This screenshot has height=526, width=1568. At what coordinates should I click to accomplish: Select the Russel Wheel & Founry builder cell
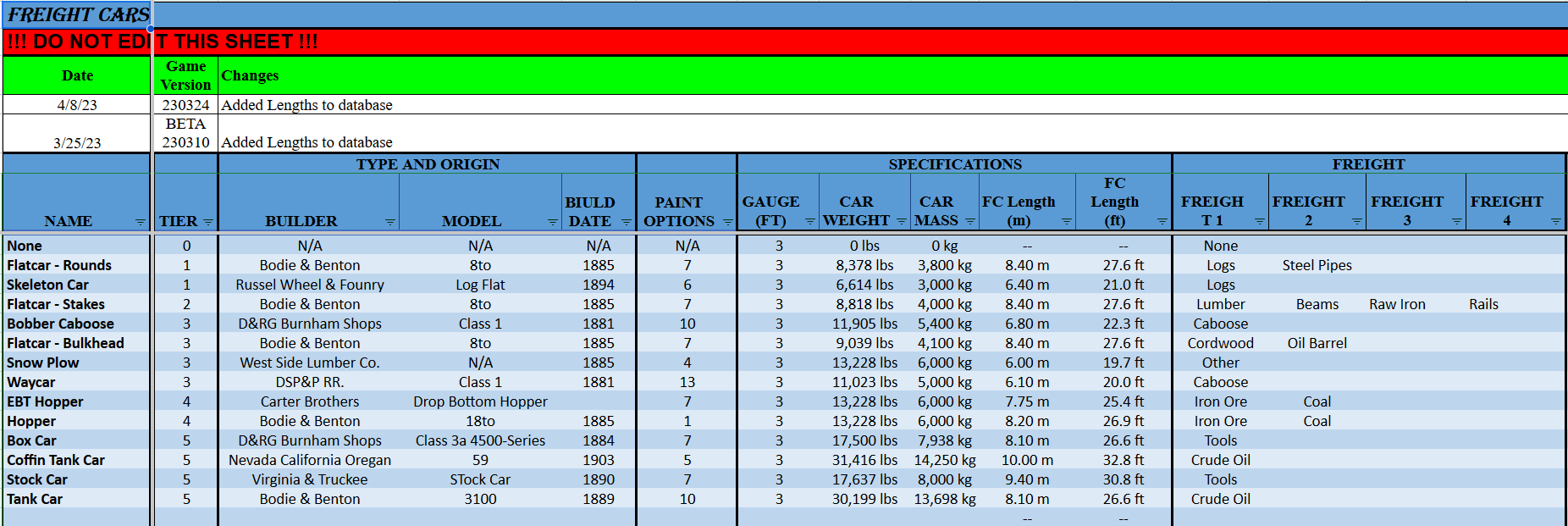pos(310,285)
